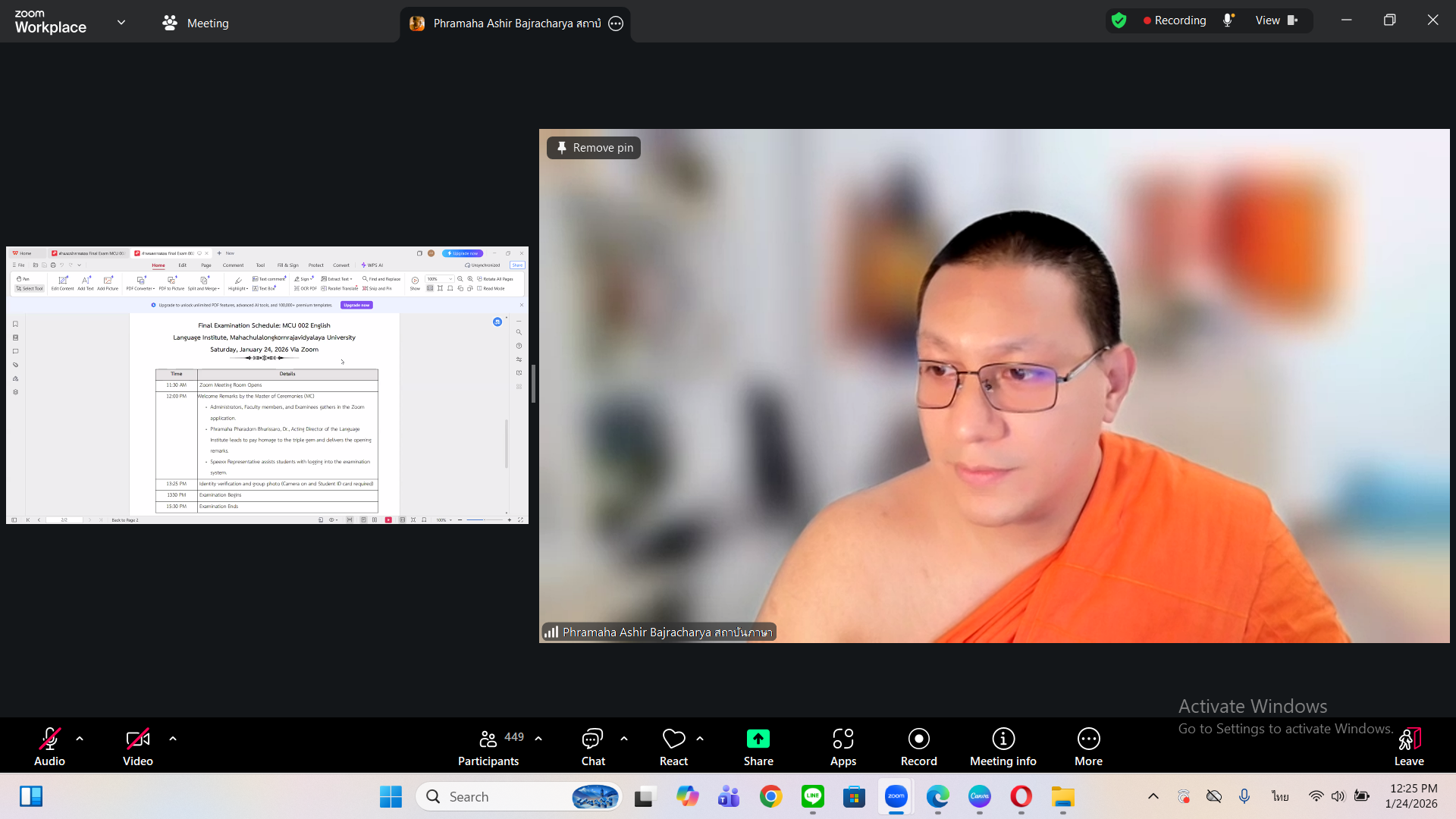Leave the meeting
Viewport: 1456px width, 819px height.
1408,747
